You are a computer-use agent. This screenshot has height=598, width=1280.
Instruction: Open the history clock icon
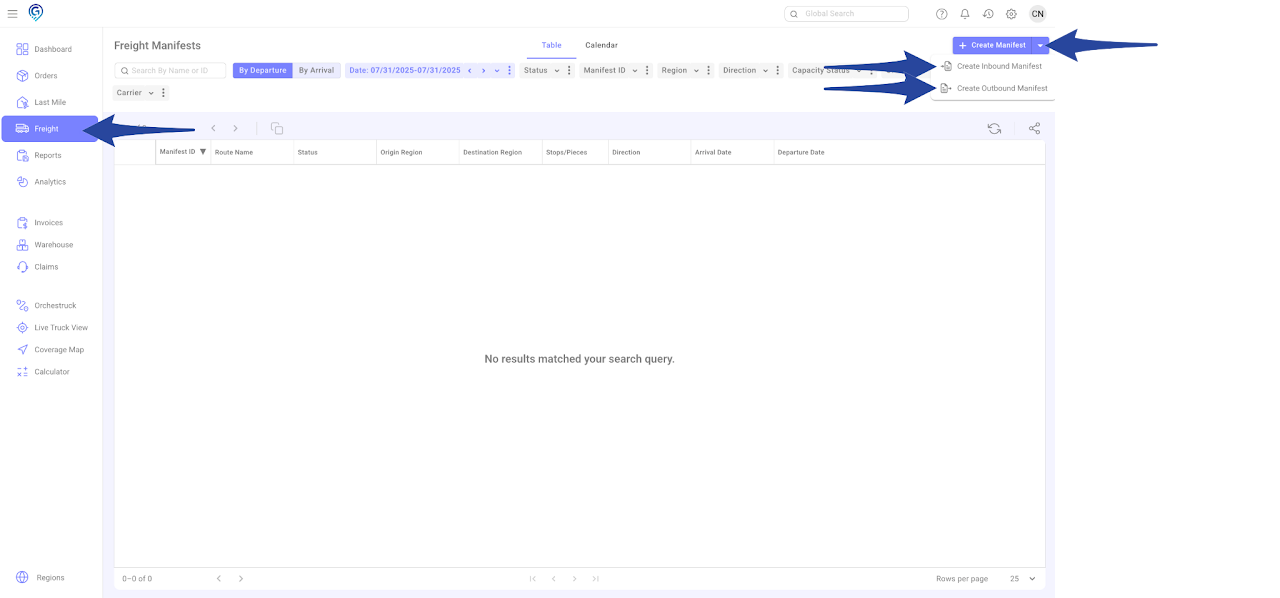pyautogui.click(x=988, y=14)
